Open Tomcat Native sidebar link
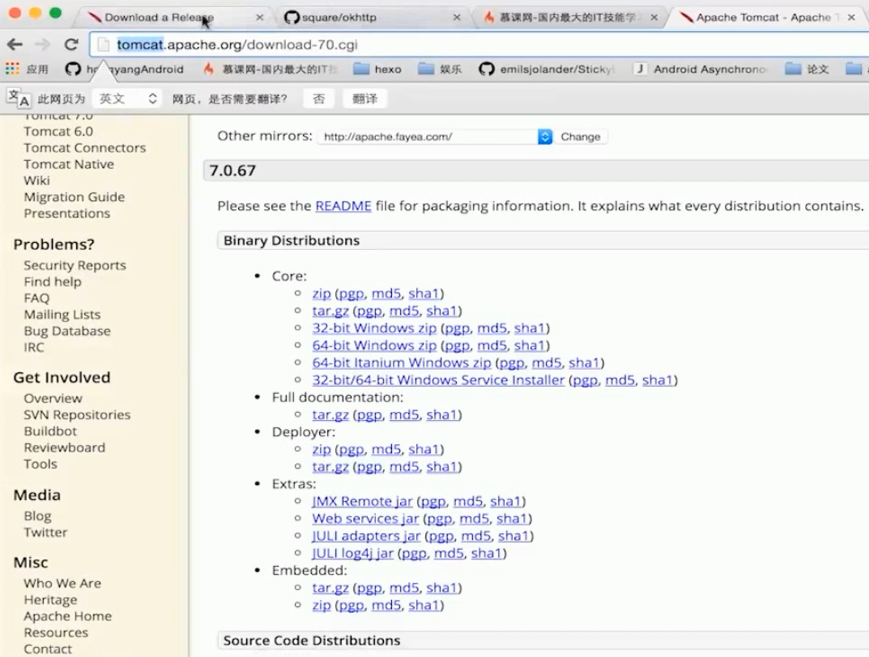The width and height of the screenshot is (869, 657). point(69,164)
